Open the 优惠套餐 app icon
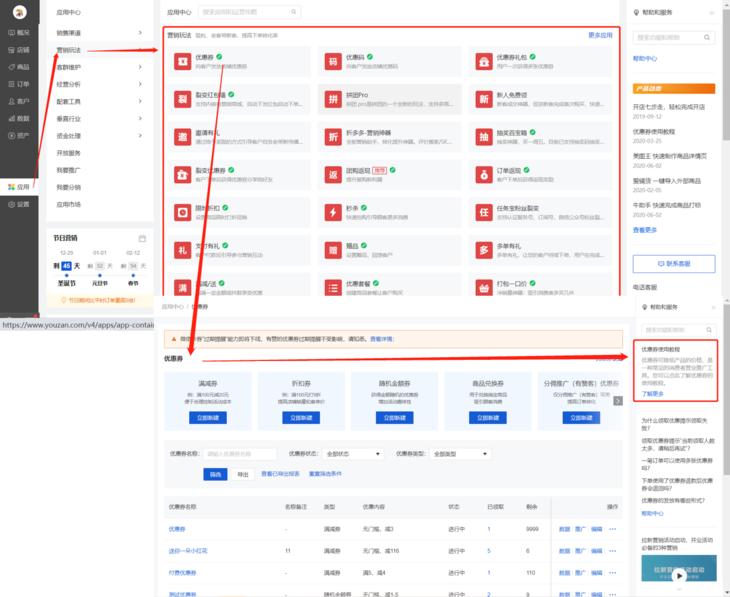730x597 pixels. click(333, 288)
